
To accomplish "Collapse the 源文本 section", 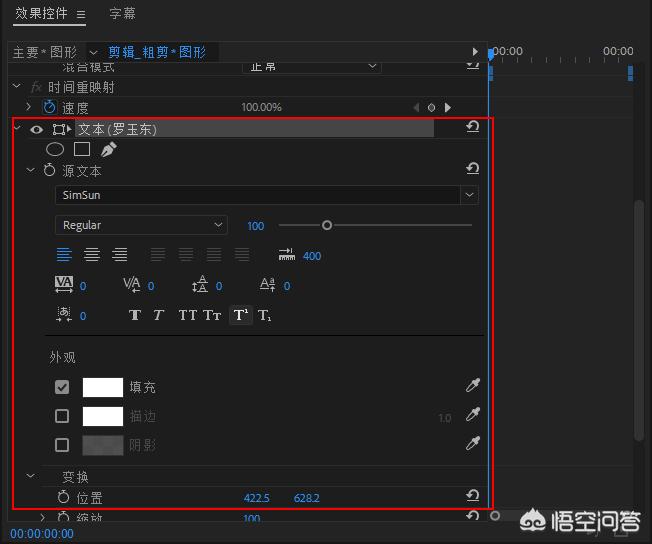I will pos(30,170).
